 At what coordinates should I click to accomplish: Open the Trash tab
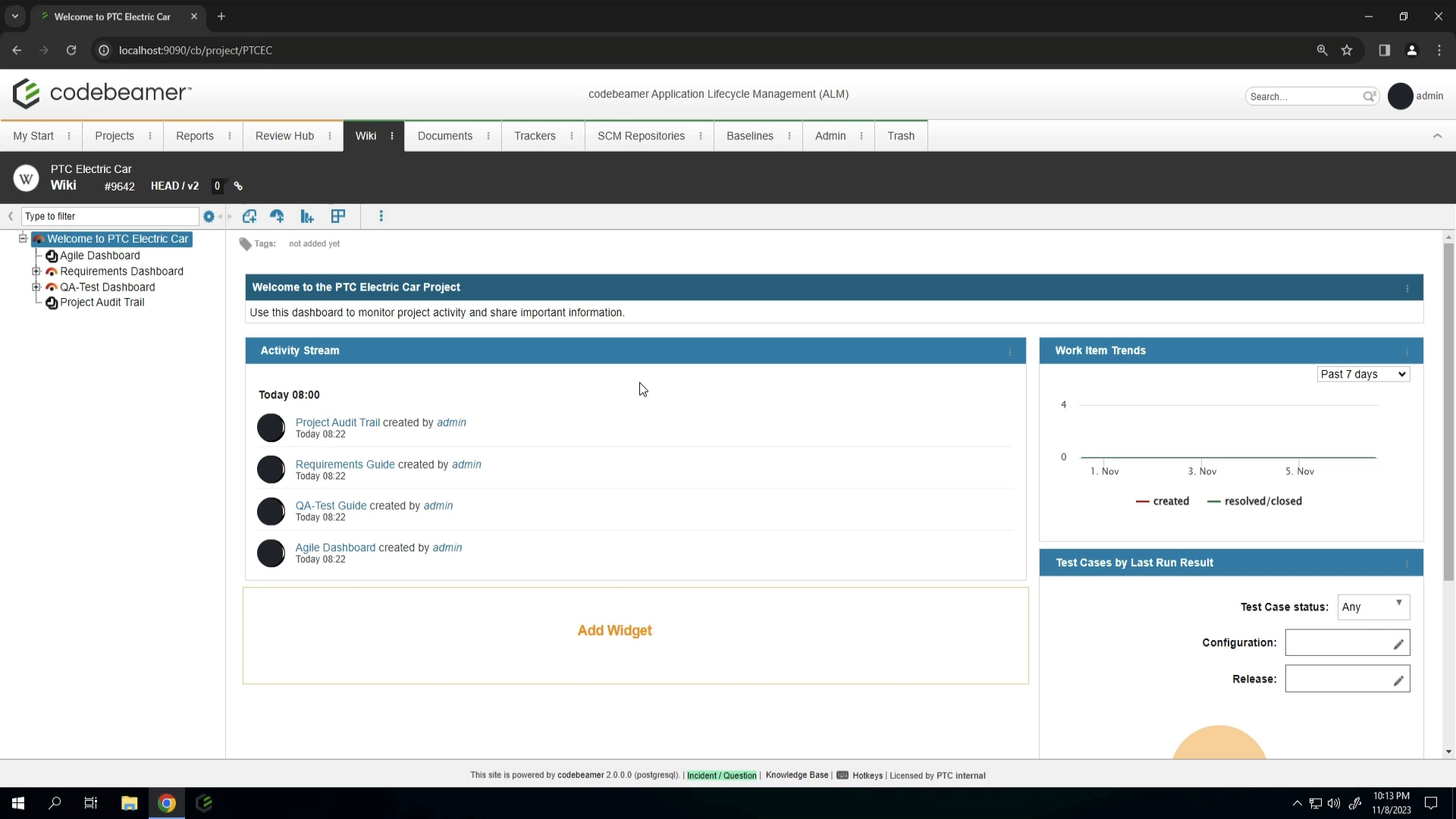(900, 136)
